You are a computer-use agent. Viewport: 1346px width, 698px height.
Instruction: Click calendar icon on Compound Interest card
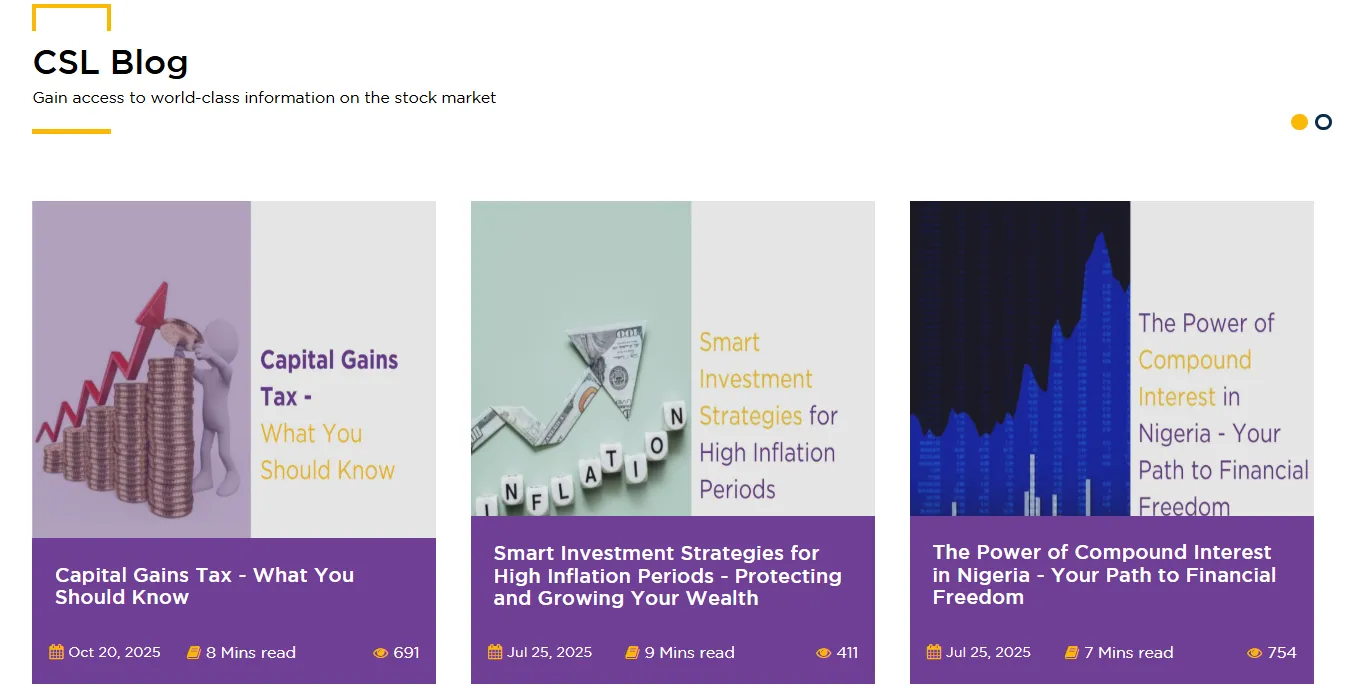(x=934, y=652)
